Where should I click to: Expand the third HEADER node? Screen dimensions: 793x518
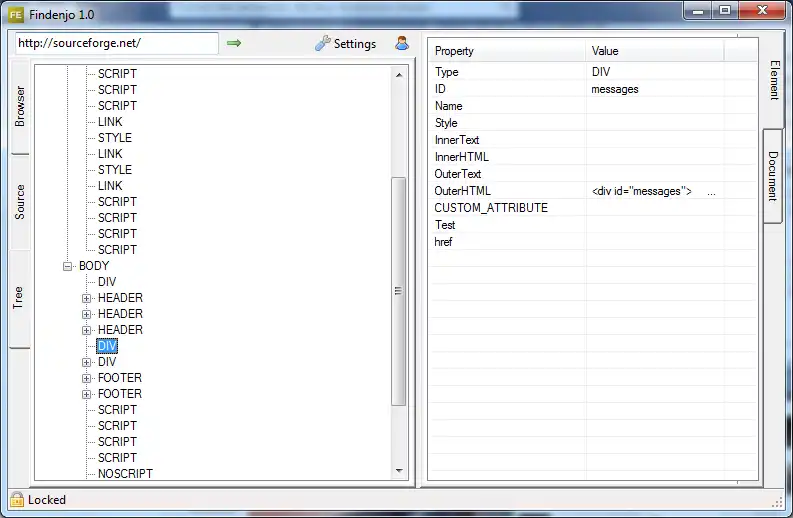click(86, 330)
